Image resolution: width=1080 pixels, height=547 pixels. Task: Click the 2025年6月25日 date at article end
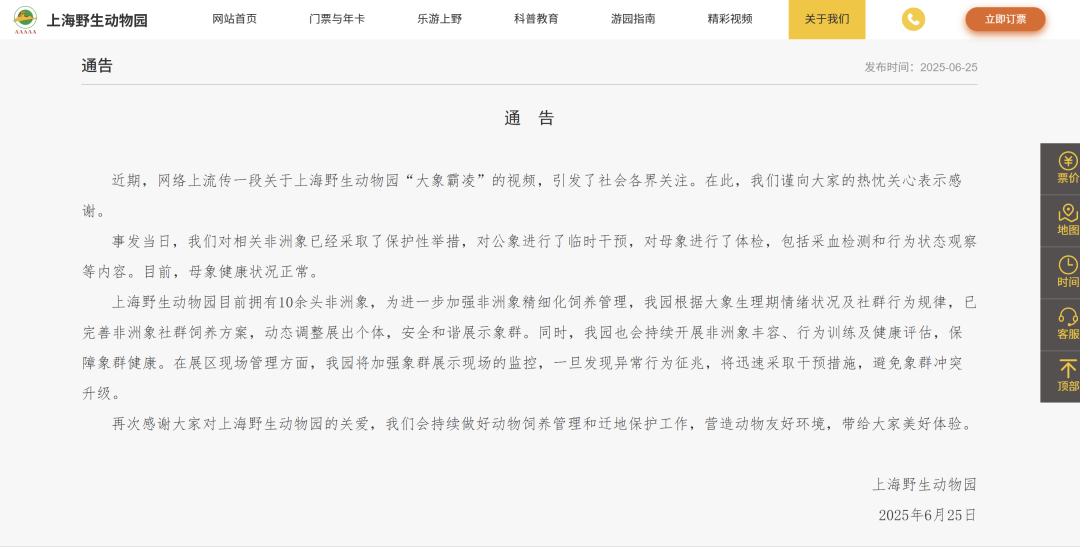pos(926,515)
